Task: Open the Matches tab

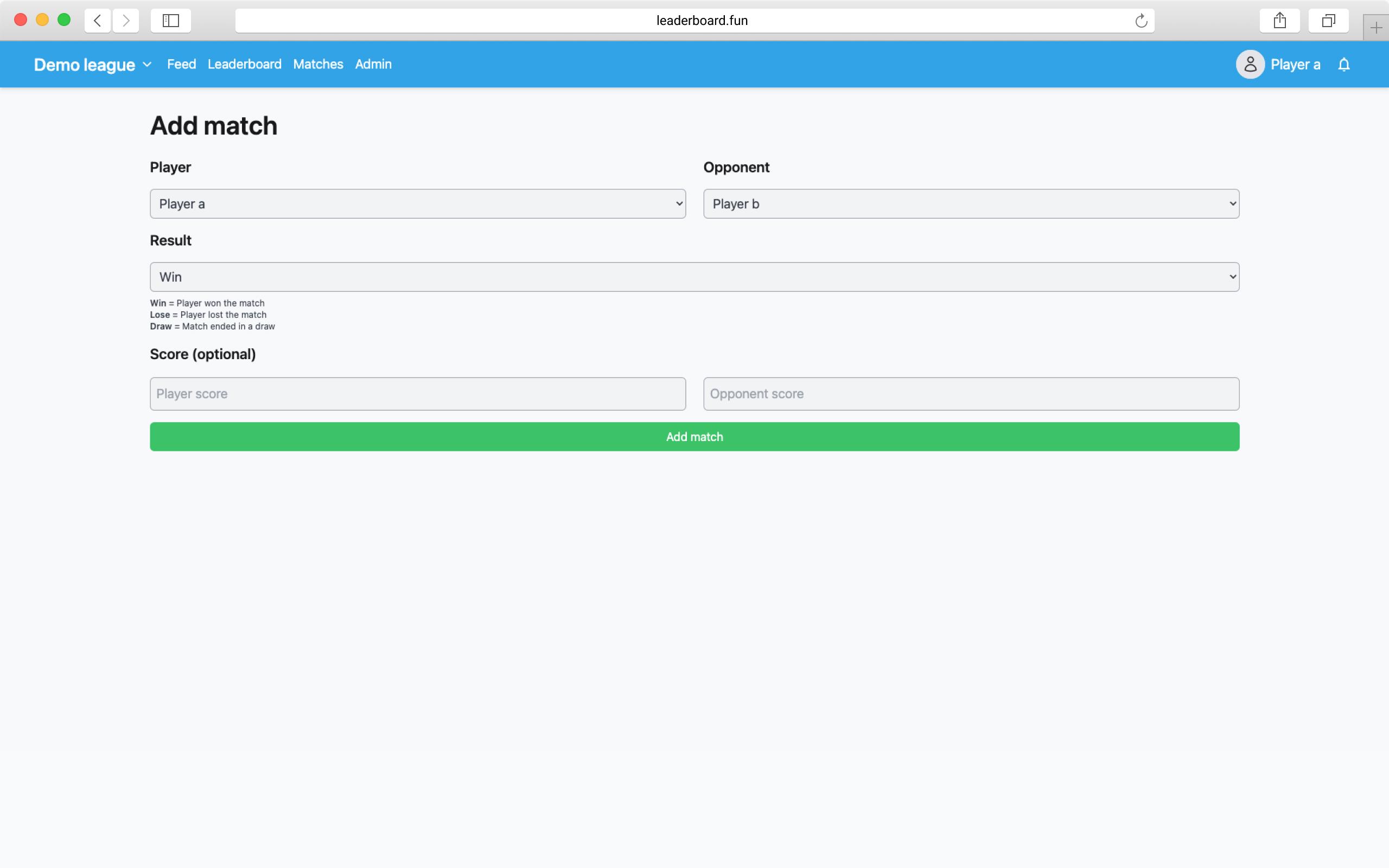Action: pyautogui.click(x=317, y=64)
